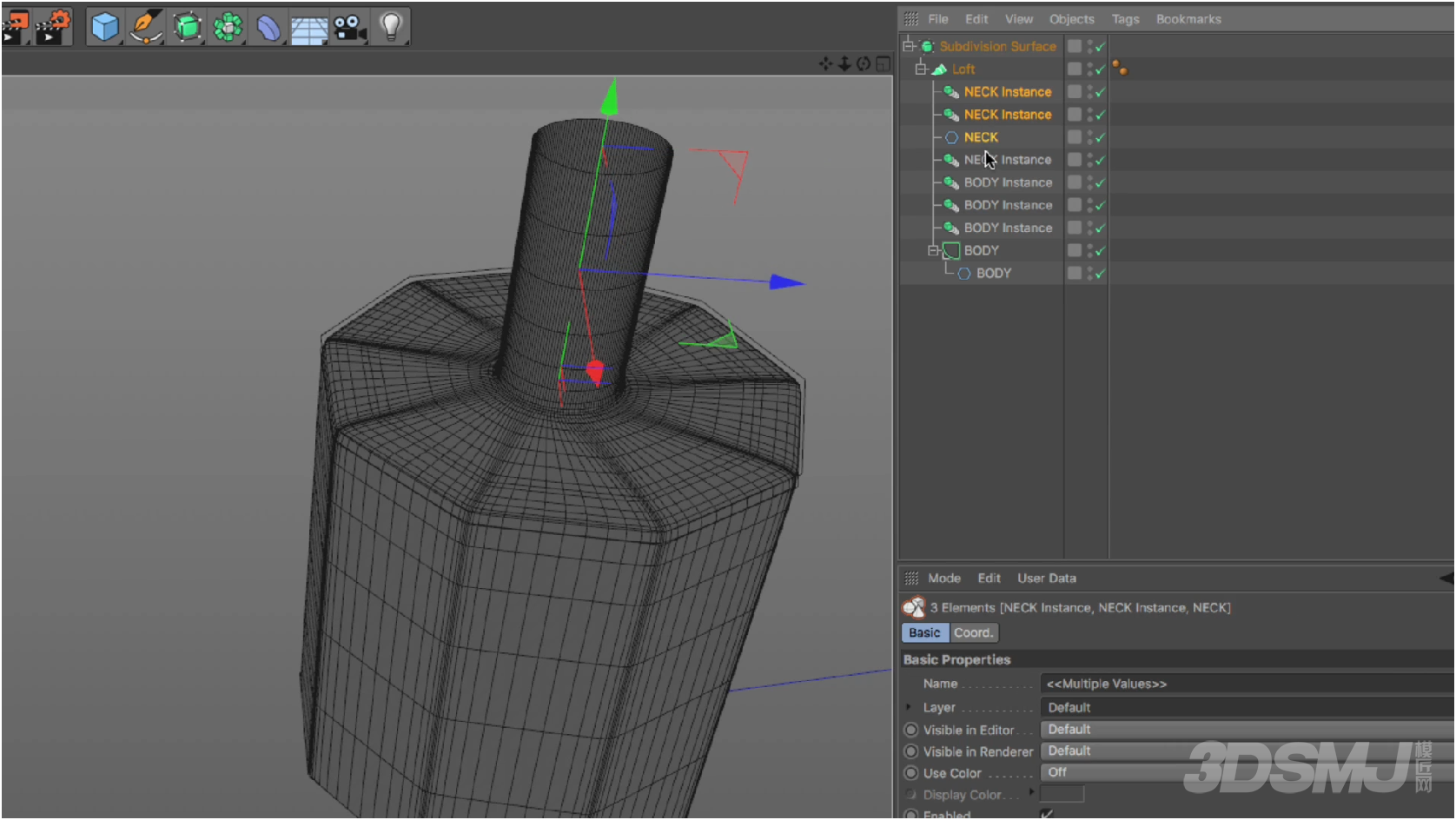Select the Cube primitive tool
This screenshot has width=1456, height=820.
click(105, 27)
